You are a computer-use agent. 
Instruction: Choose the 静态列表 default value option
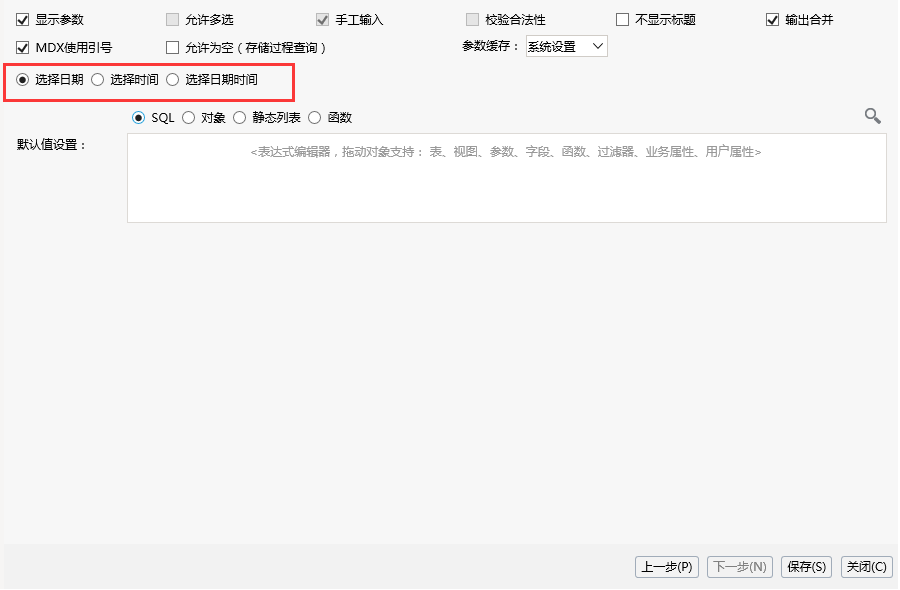point(239,118)
